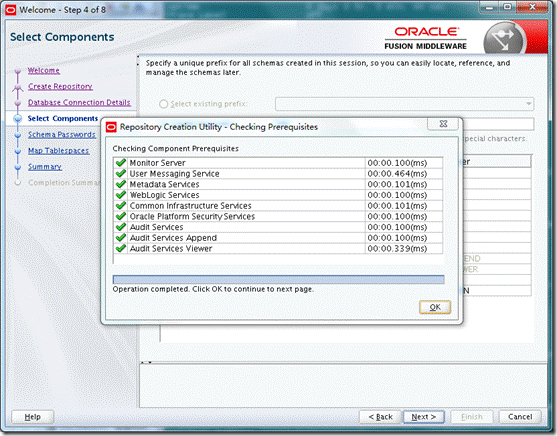Select the Select Components step

pyautogui.click(x=63, y=118)
